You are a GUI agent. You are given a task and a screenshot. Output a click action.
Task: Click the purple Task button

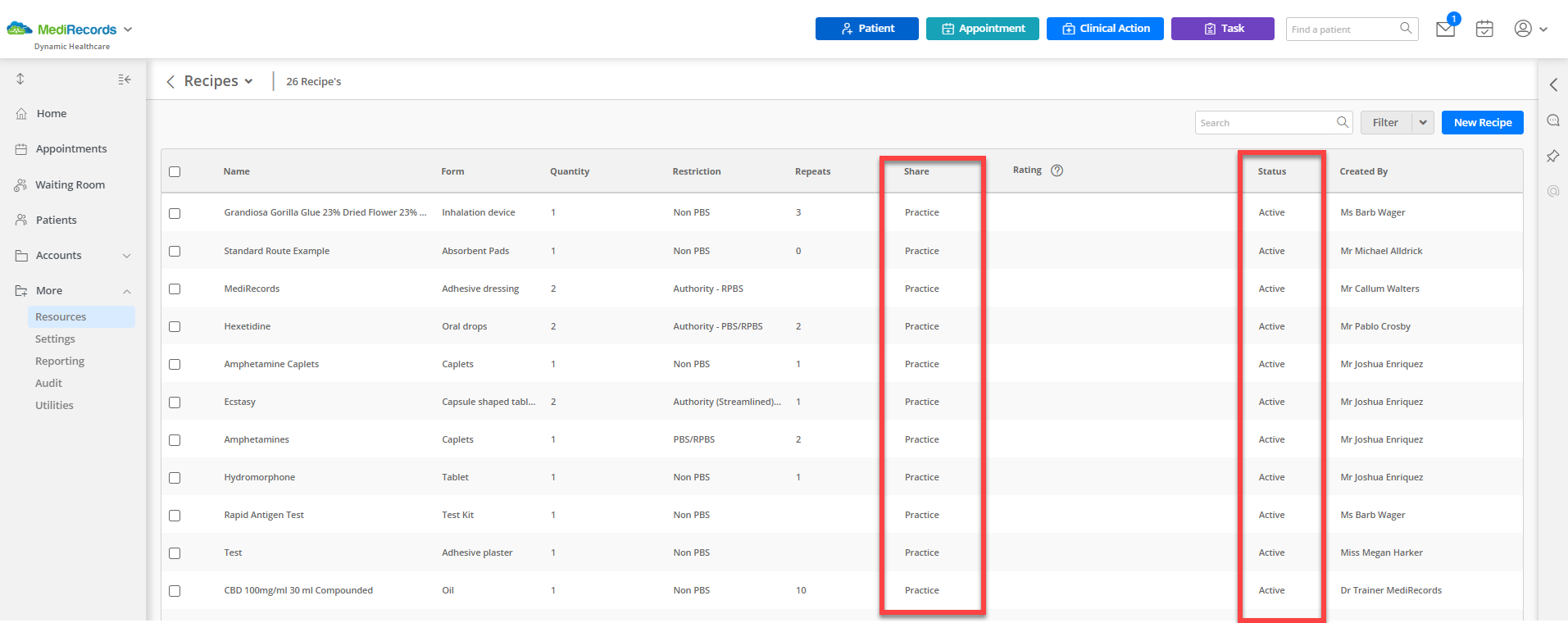pos(1222,29)
